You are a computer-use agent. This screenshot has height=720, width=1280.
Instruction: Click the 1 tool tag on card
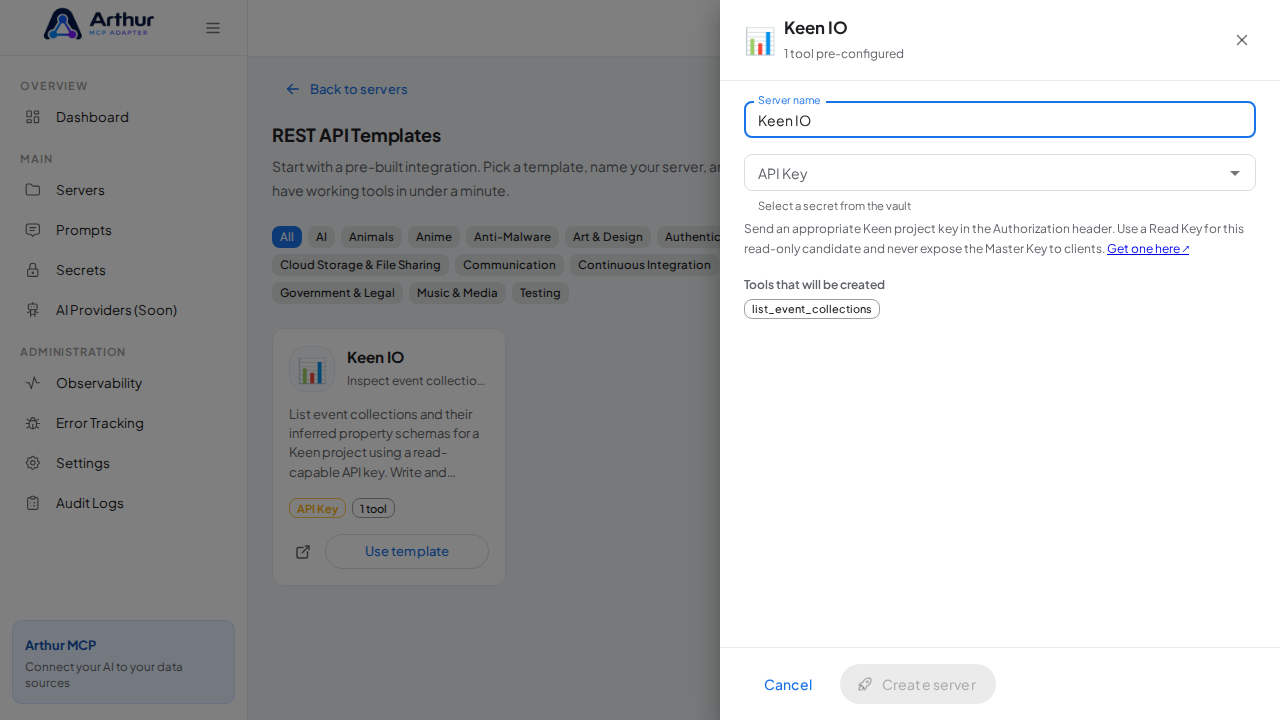[373, 508]
